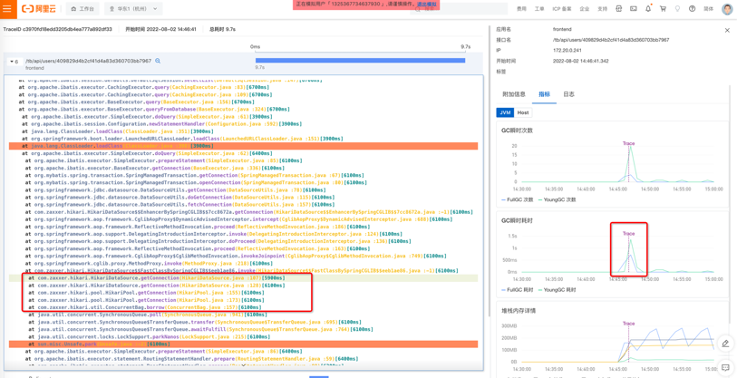The width and height of the screenshot is (738, 378).
Task: Toggle YoungGC 次数 legend in first chart
Action: tap(557, 200)
